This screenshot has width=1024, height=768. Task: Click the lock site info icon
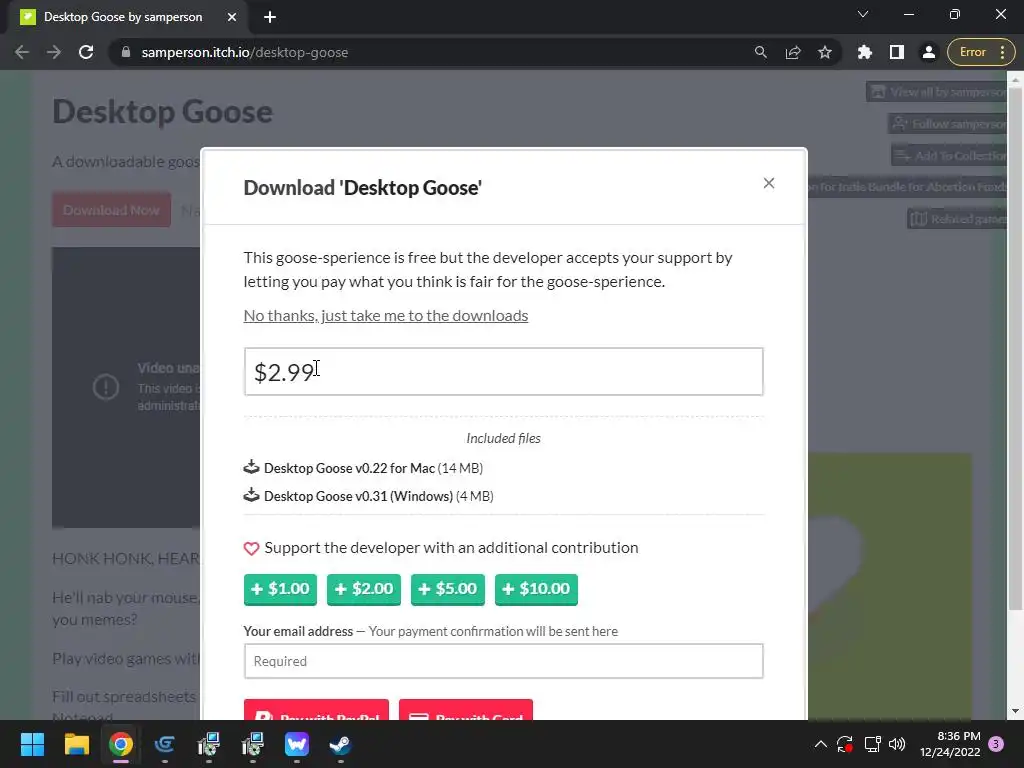tap(126, 52)
